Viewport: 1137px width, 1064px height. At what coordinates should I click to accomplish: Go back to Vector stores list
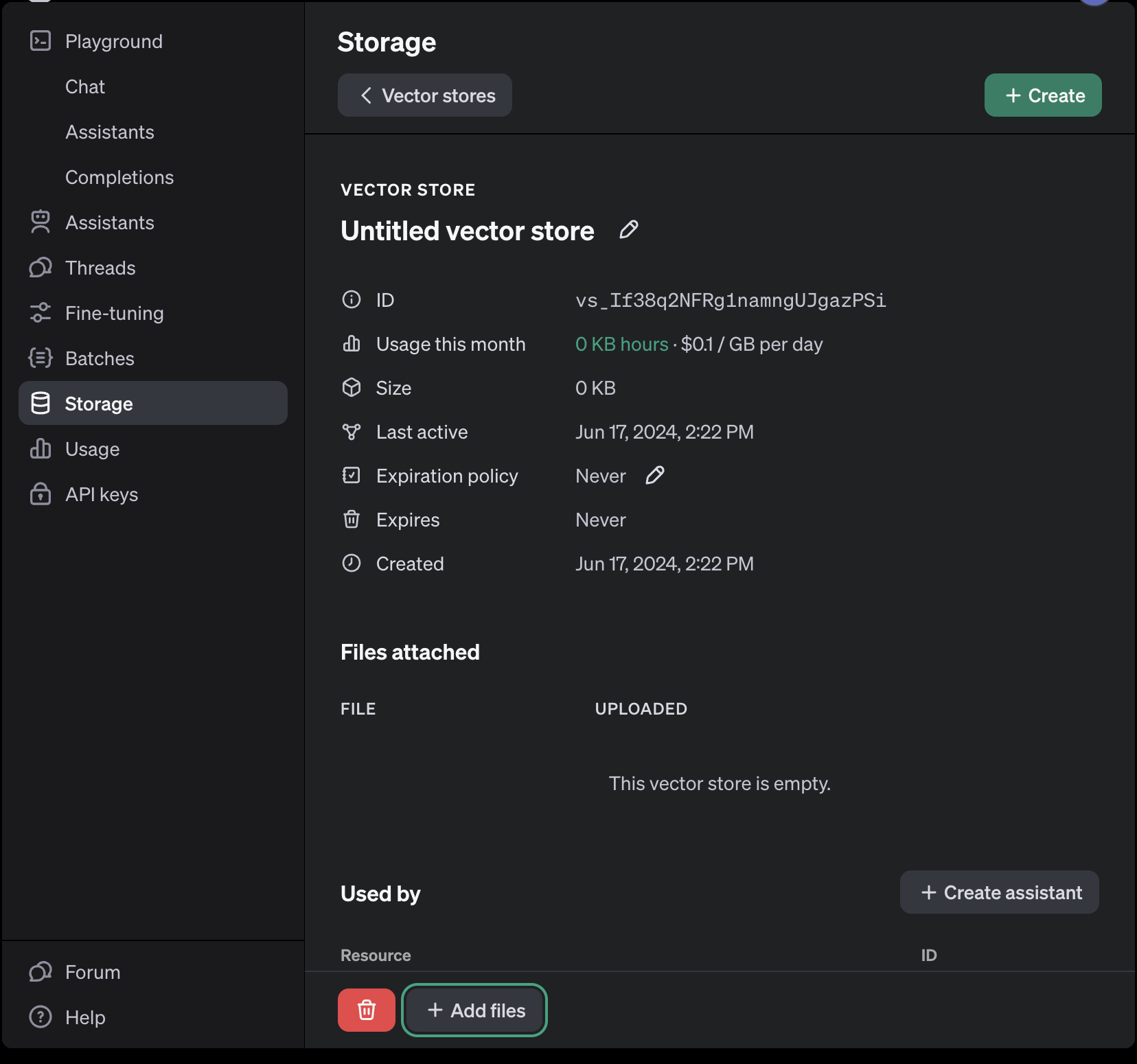425,95
